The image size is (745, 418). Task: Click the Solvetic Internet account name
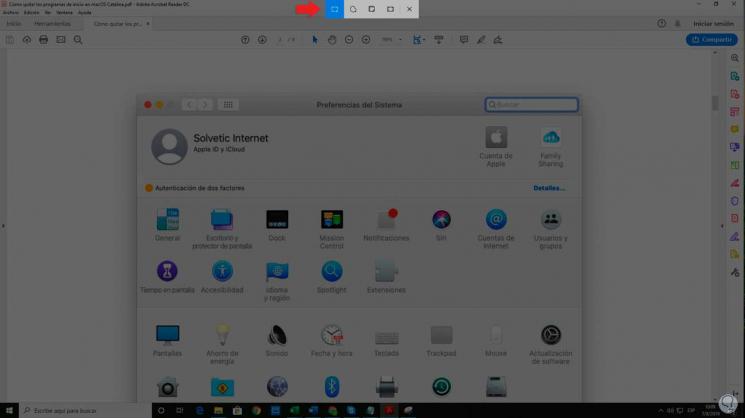tap(230, 138)
